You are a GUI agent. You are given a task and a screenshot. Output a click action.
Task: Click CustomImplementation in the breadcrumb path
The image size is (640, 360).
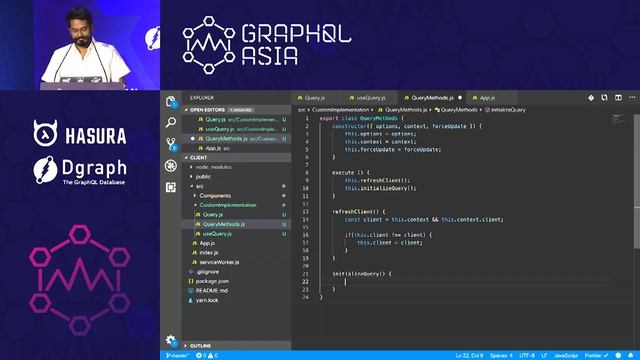click(x=340, y=110)
